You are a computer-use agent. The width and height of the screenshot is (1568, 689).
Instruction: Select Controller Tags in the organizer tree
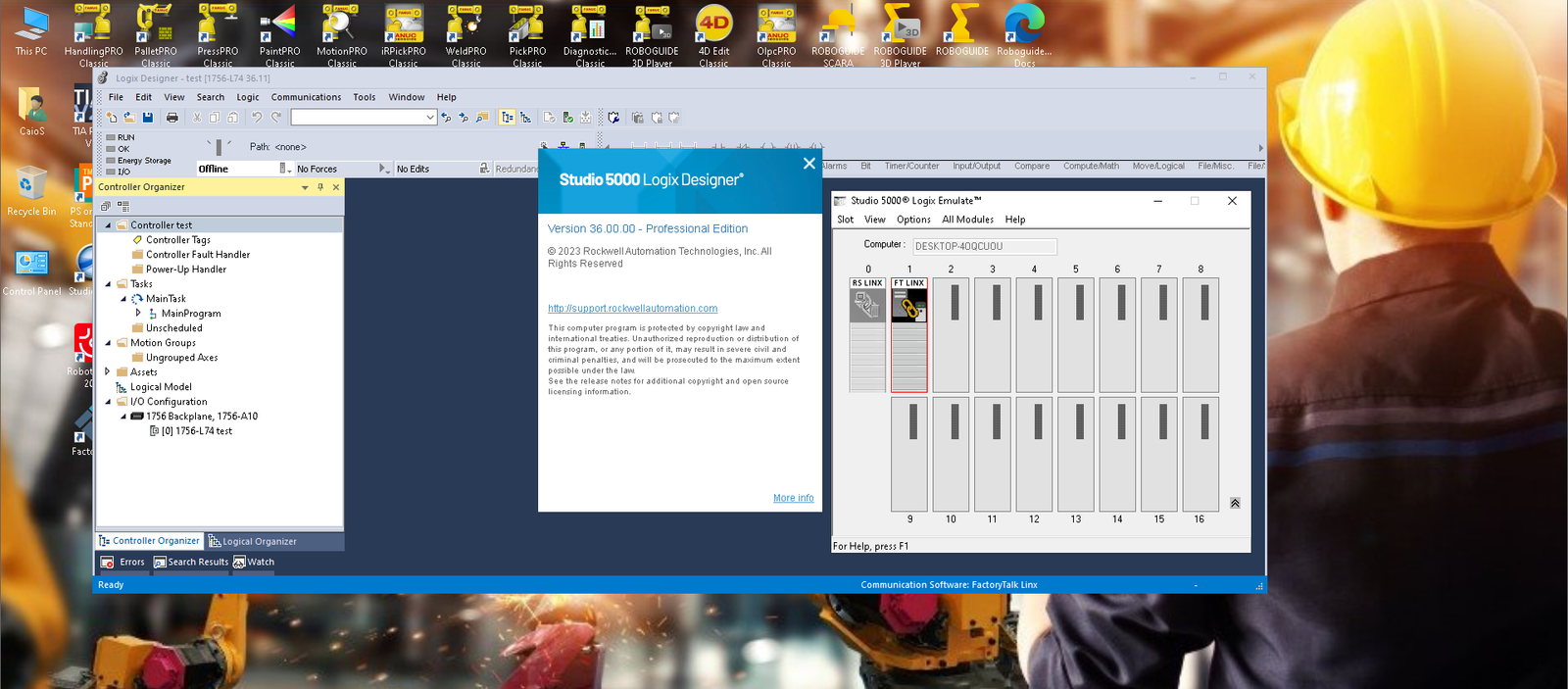coord(177,240)
